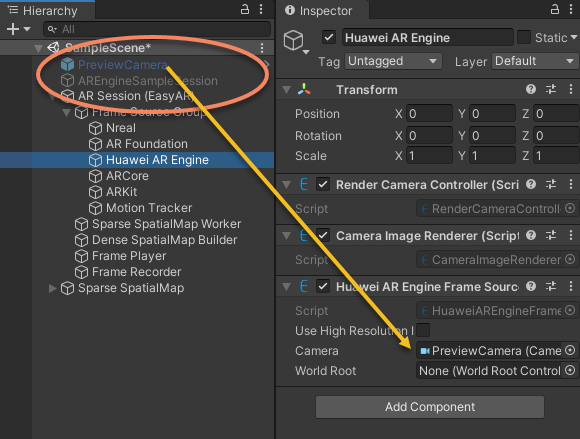Open Hierarchy panel options menu
The image size is (580, 439).
[261, 9]
